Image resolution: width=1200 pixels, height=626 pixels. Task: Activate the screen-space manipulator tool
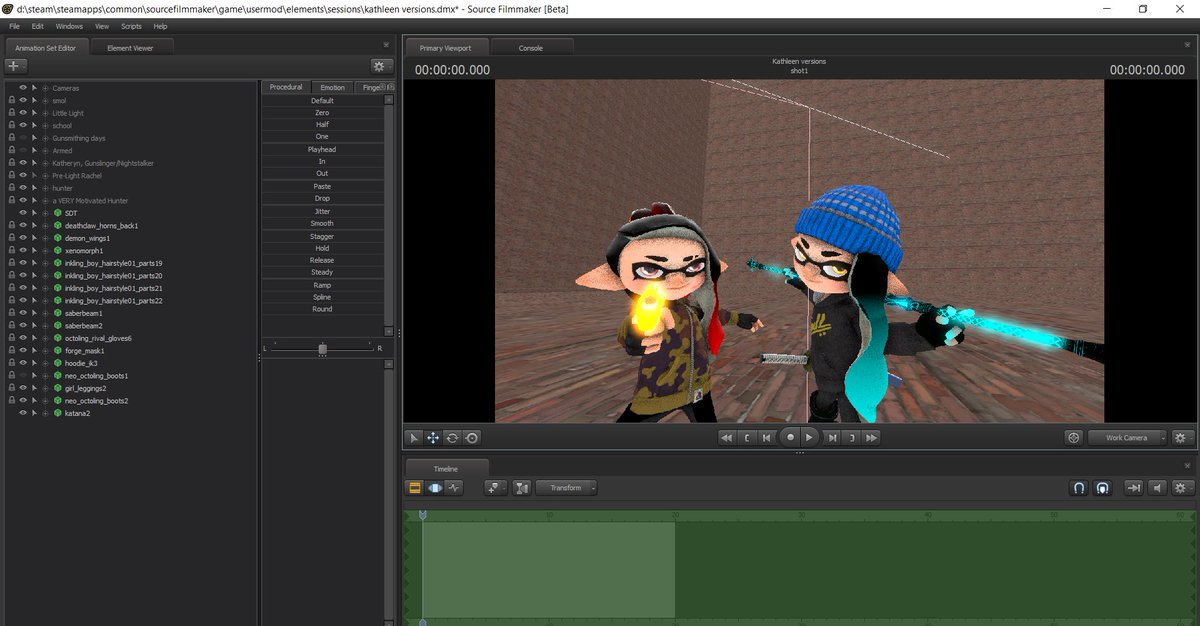[471, 437]
